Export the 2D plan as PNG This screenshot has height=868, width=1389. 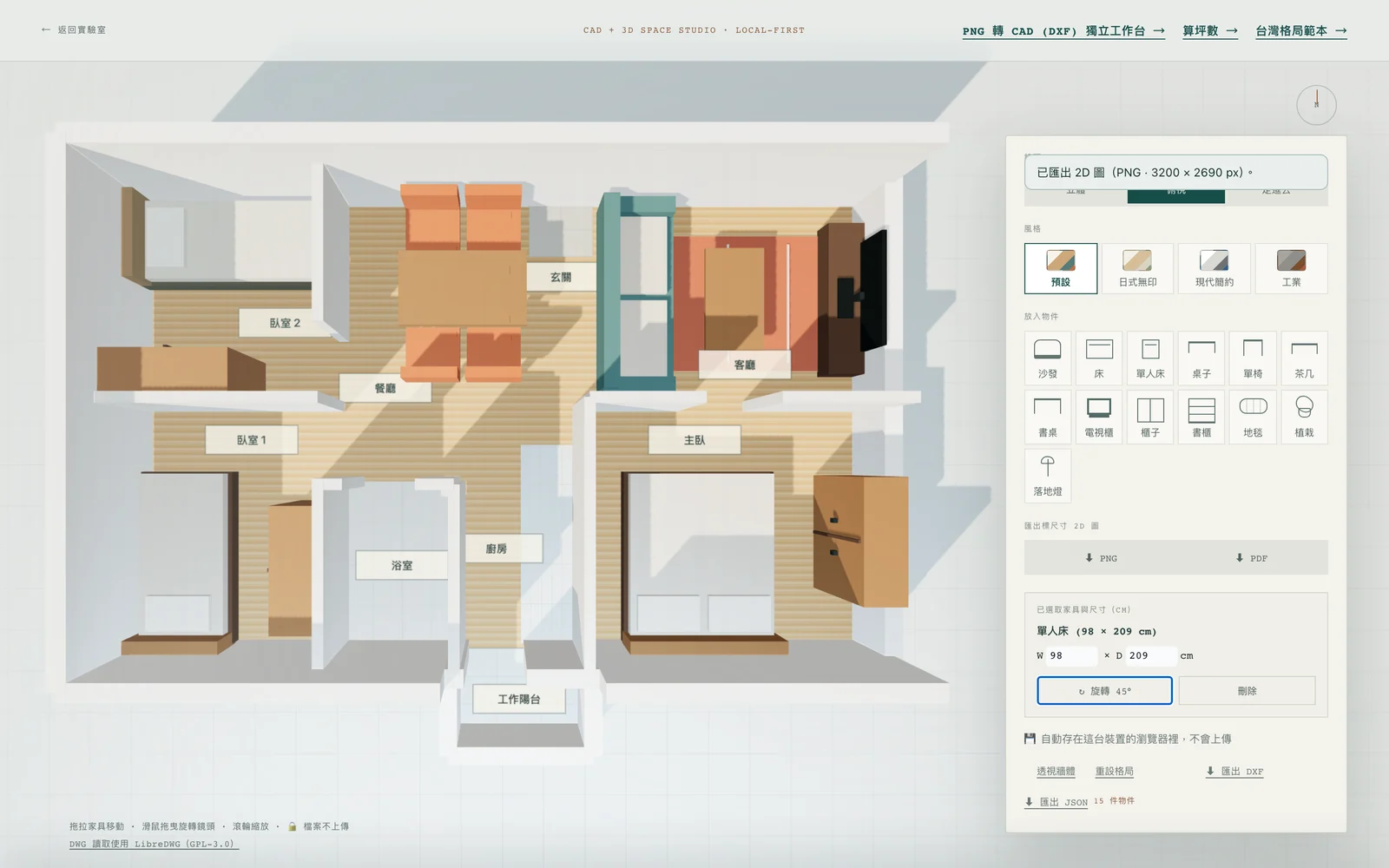tap(1101, 558)
